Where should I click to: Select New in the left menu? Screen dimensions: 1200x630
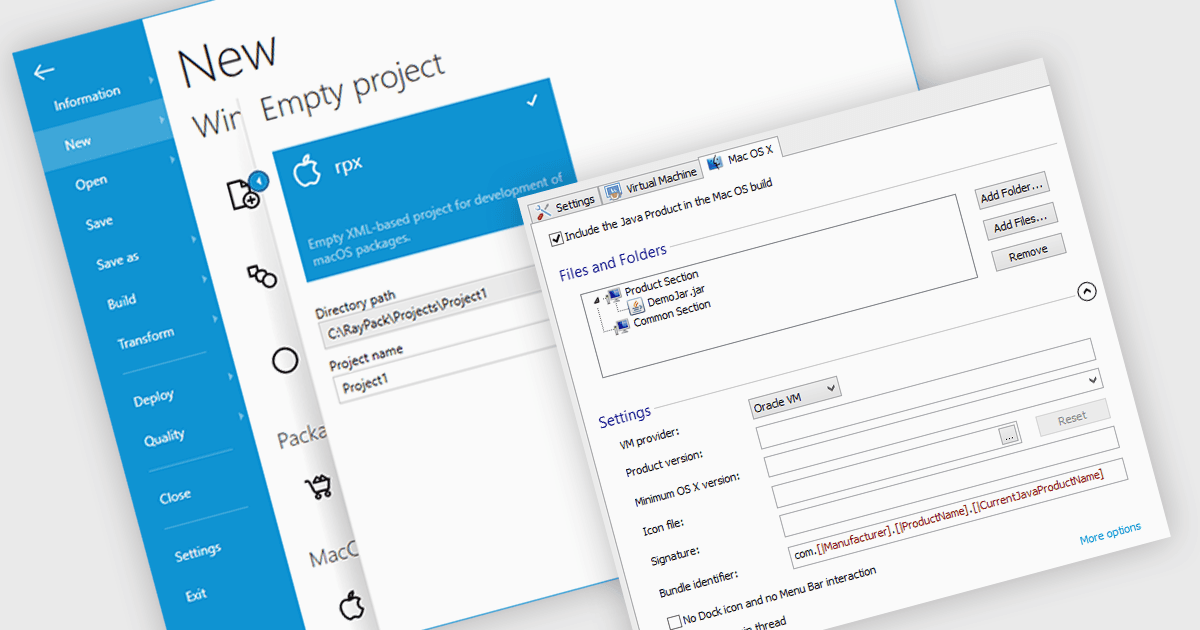point(78,143)
